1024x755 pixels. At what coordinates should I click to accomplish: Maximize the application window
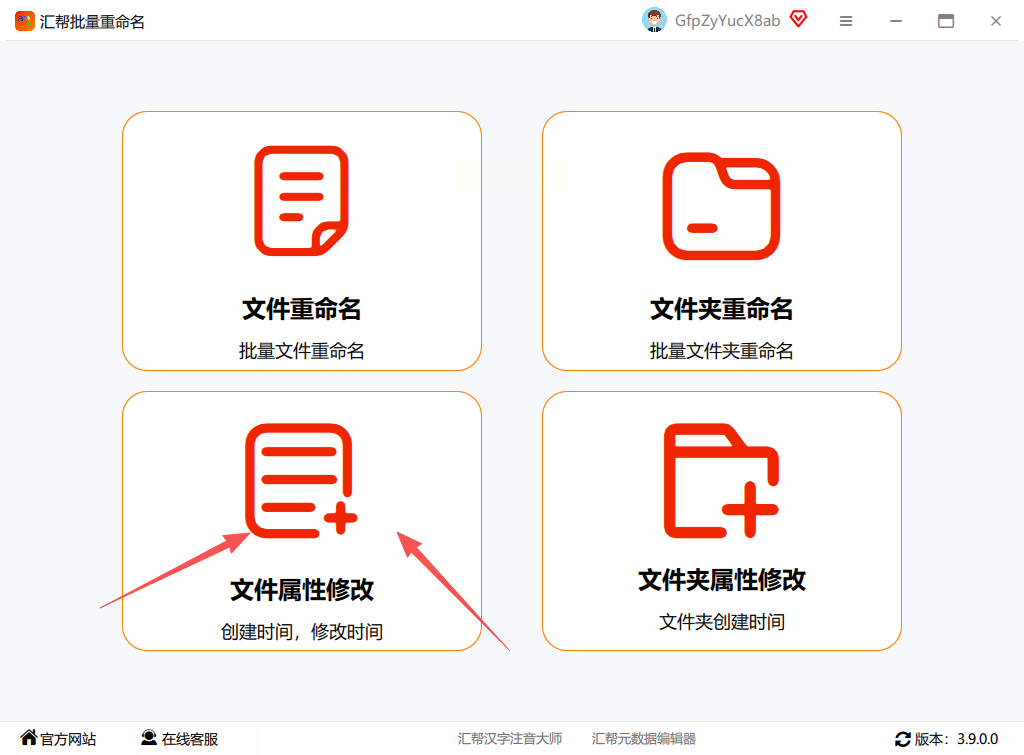coord(946,22)
